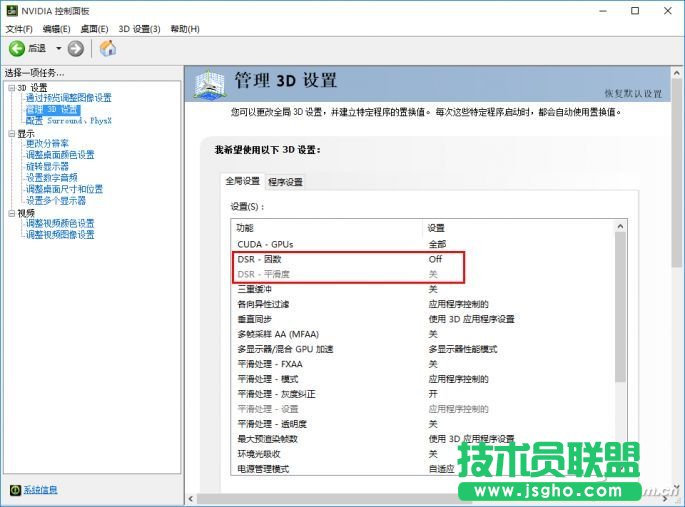This screenshot has width=685, height=507.
Task: Select the 全局设置 tab
Action: (242, 181)
